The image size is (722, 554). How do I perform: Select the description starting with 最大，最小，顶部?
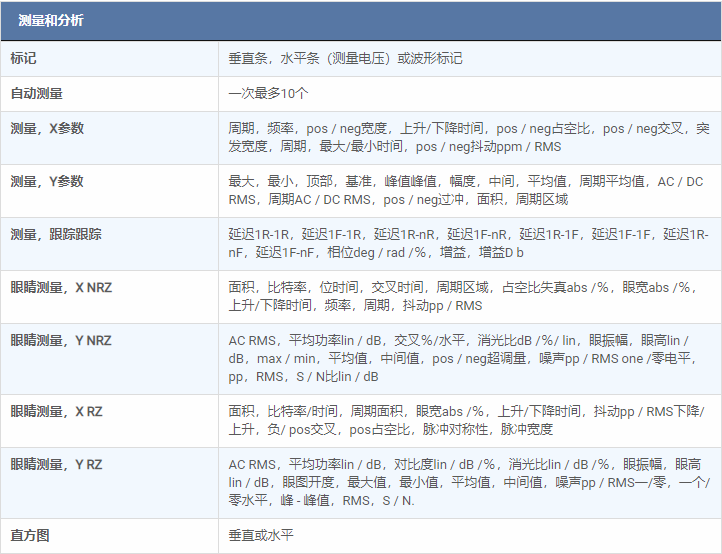click(465, 190)
